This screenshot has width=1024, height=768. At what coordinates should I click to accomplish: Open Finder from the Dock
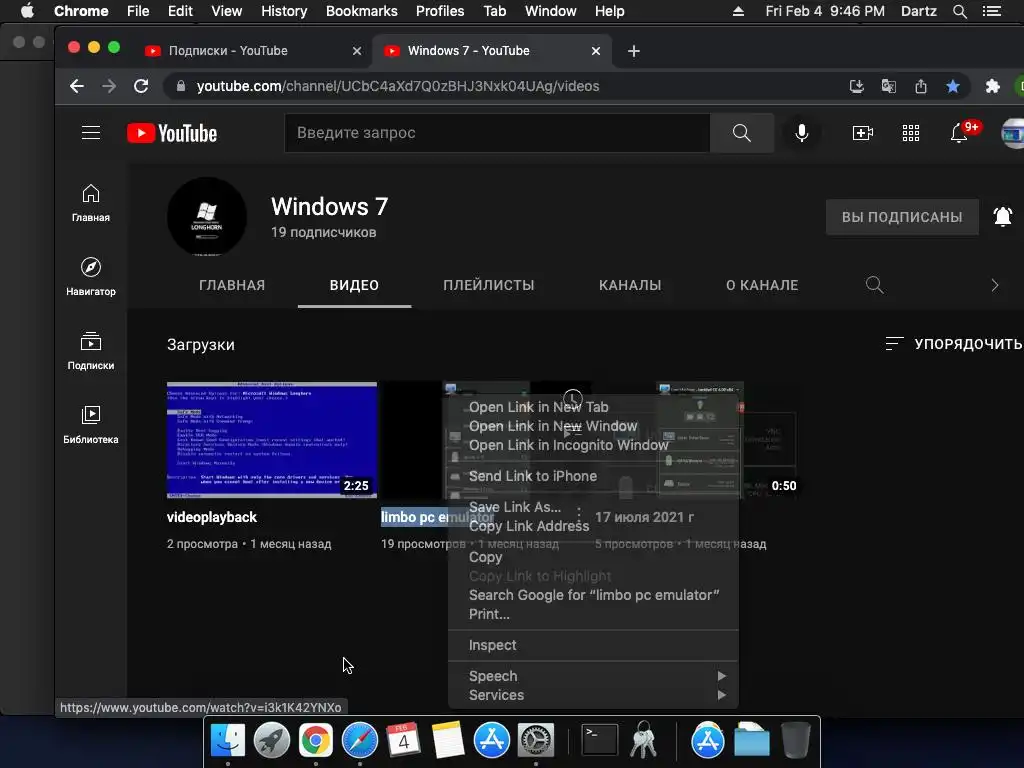click(227, 741)
